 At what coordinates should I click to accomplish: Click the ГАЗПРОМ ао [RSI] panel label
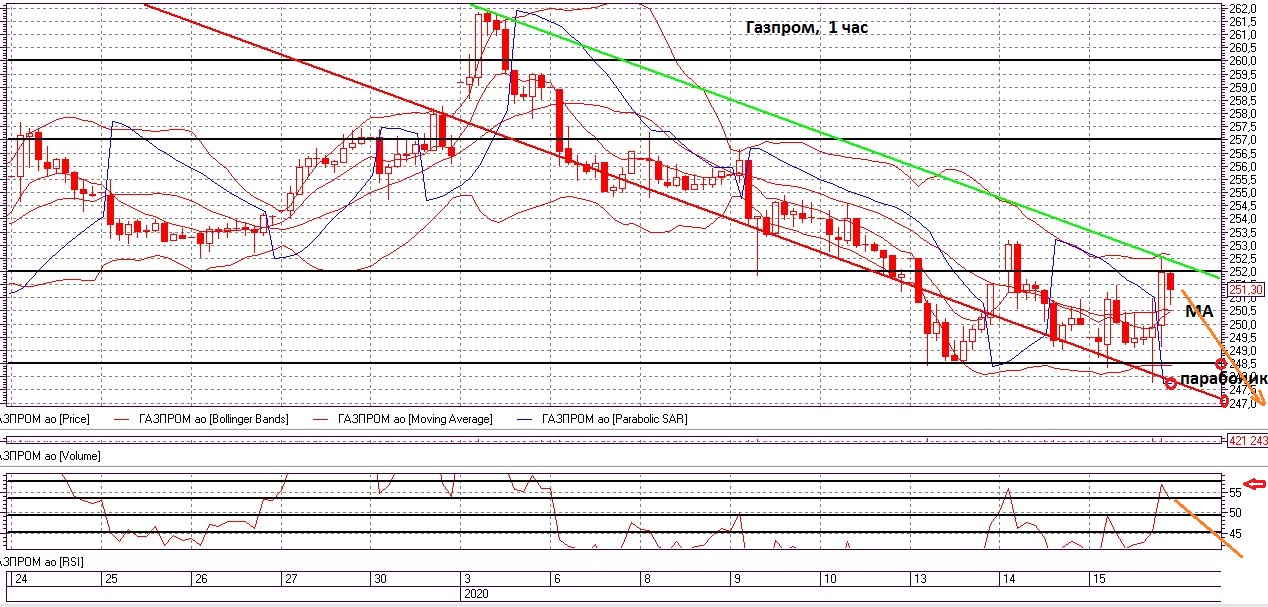pyautogui.click(x=42, y=563)
